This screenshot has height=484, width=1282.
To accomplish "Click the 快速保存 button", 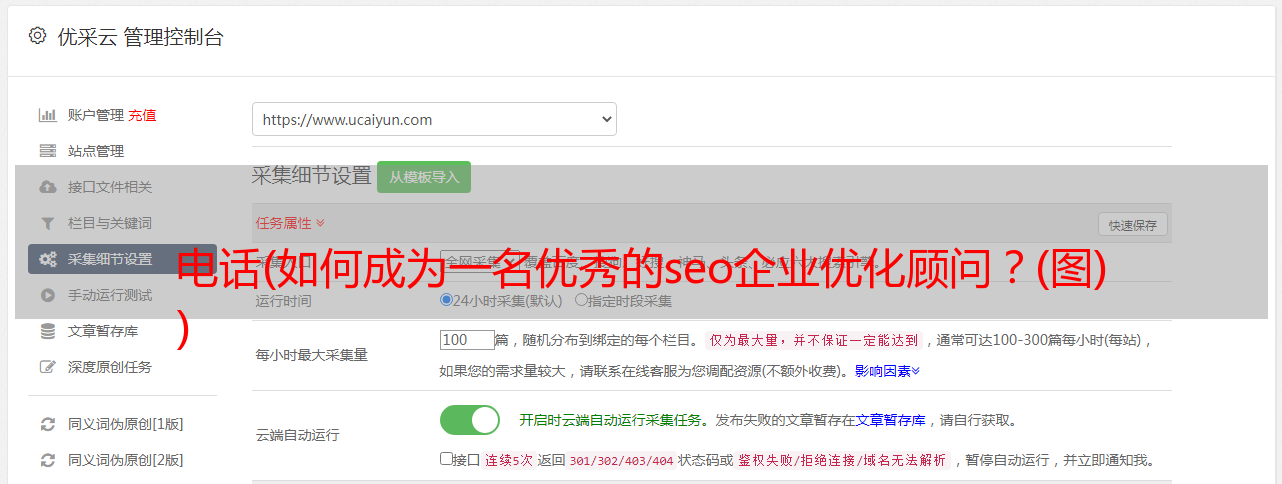I will point(1133,225).
